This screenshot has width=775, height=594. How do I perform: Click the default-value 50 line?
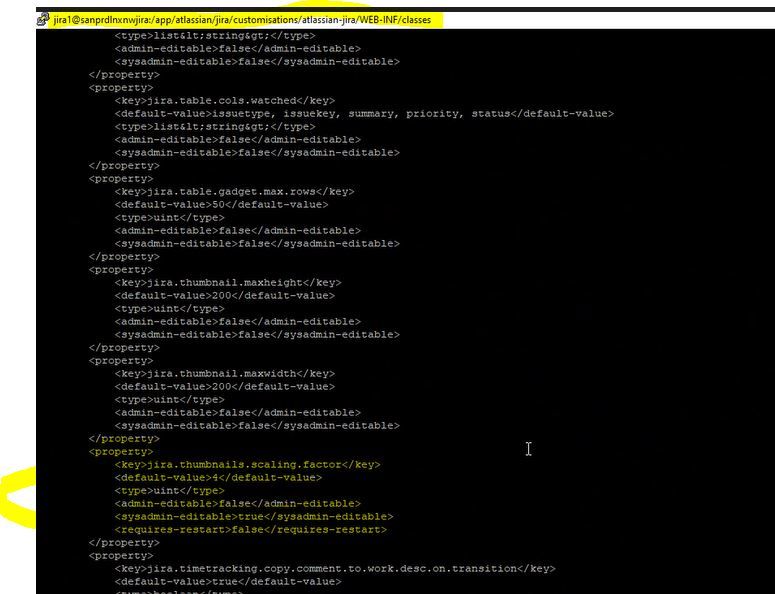point(221,205)
